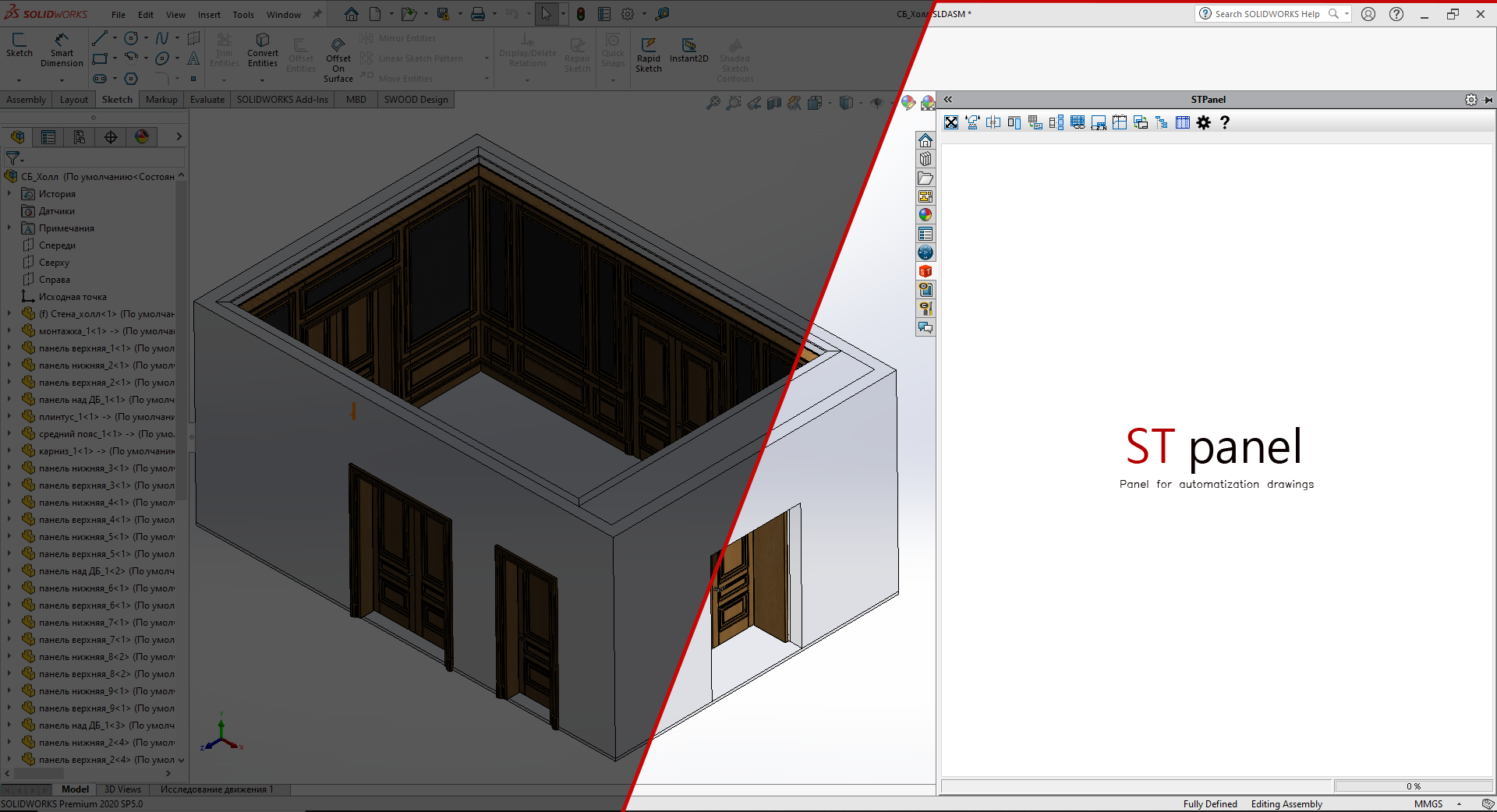
Task: Click the STPanel blue table grid icon
Action: click(1183, 122)
